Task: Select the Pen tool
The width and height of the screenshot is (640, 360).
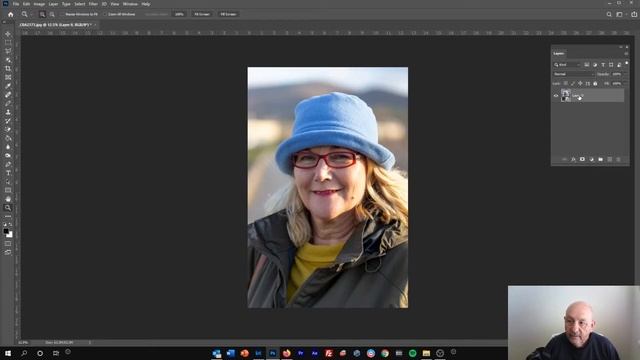Action: point(8,164)
